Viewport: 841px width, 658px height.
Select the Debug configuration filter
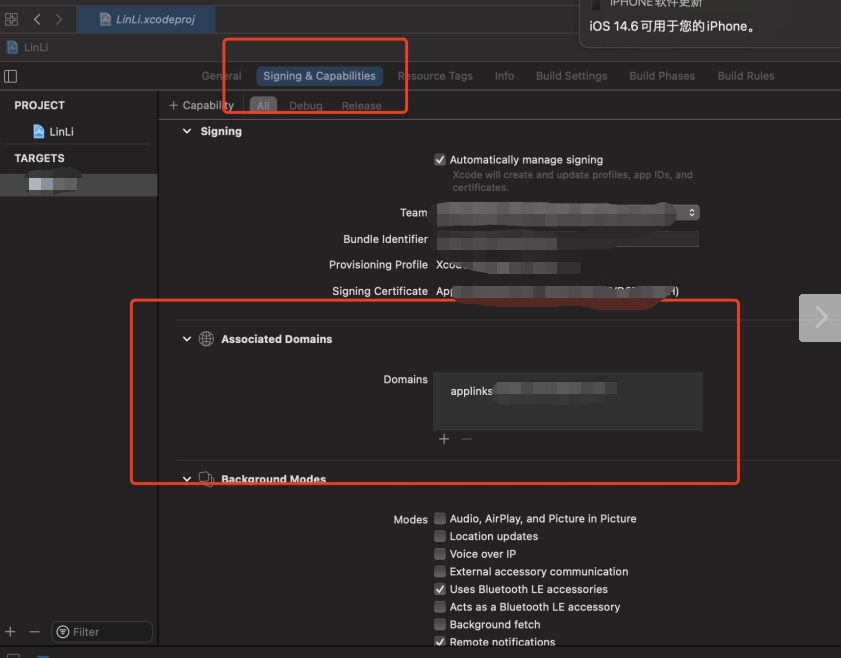306,106
